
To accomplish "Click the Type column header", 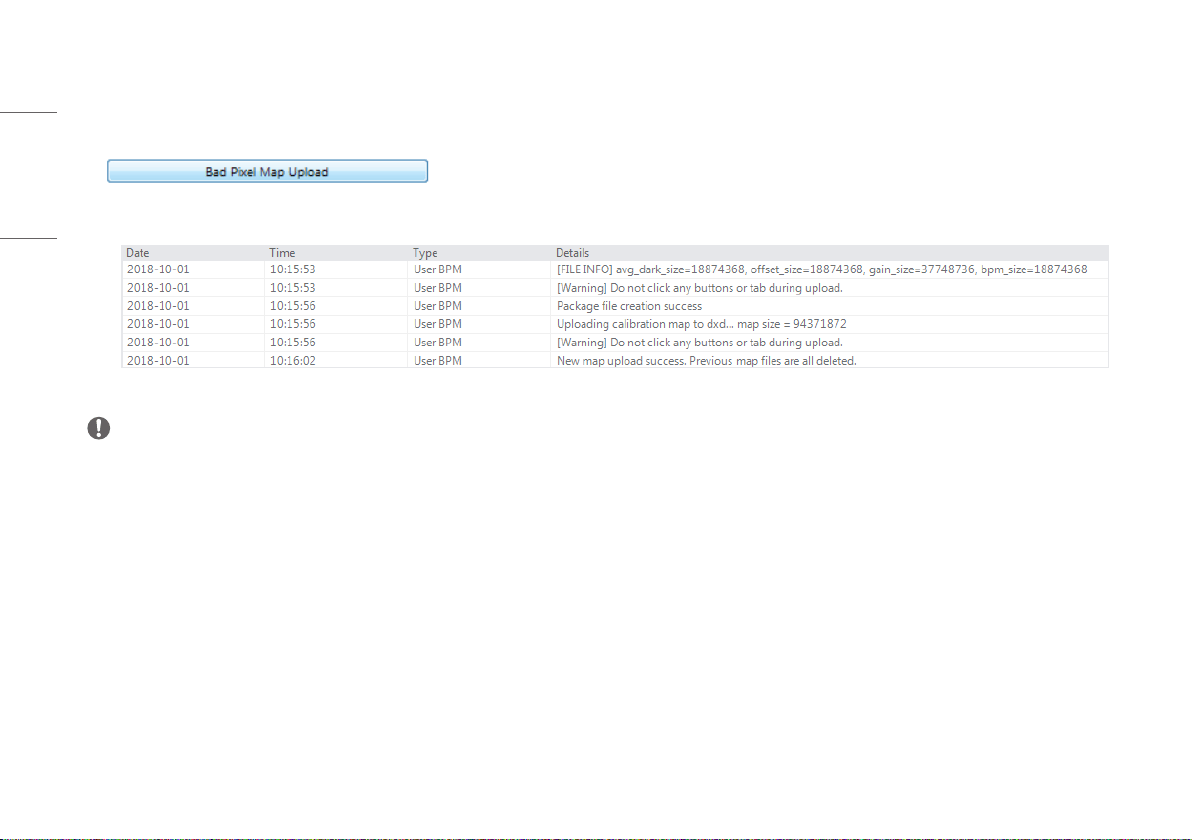I will point(425,252).
